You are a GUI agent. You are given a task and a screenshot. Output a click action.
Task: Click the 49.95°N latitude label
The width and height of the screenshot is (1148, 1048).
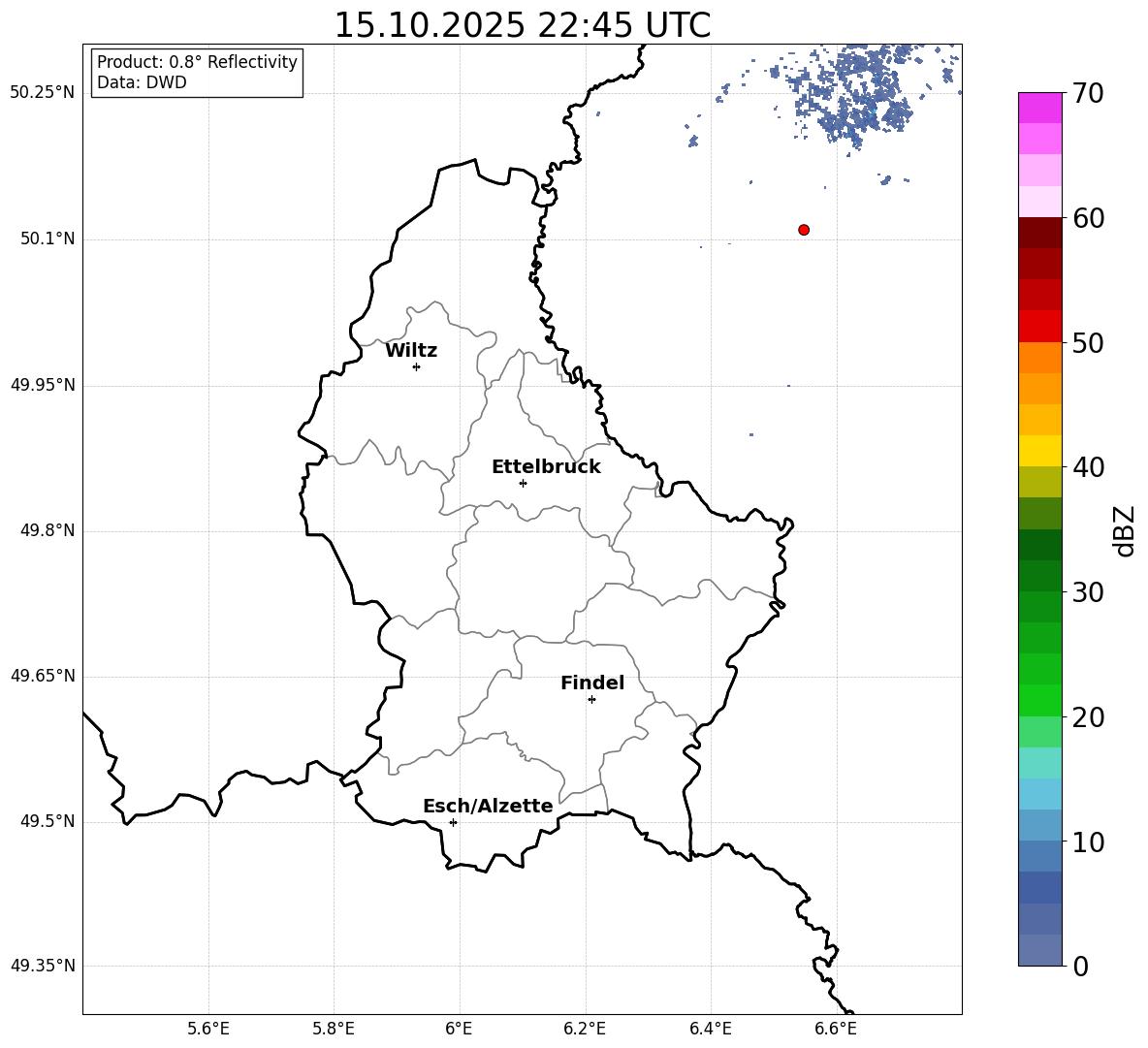43,385
